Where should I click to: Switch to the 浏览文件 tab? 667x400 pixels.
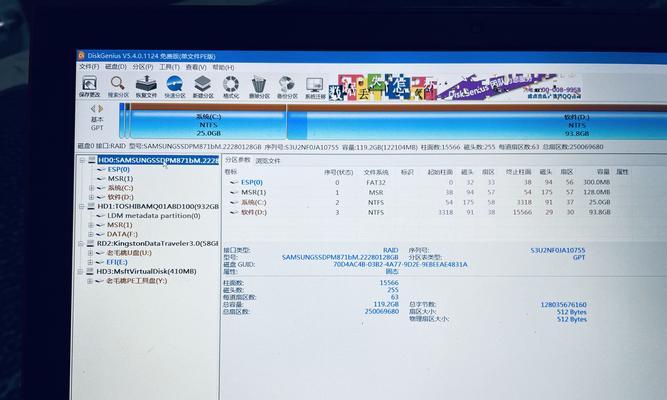tap(268, 161)
